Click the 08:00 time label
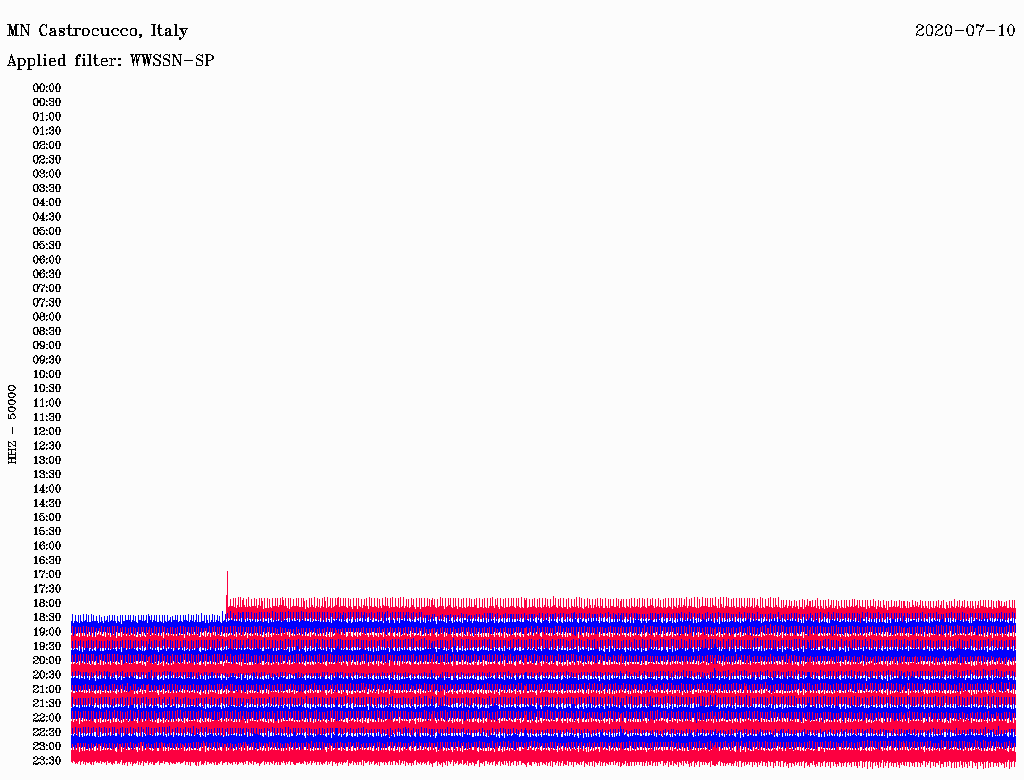1024x780 pixels. (47, 317)
